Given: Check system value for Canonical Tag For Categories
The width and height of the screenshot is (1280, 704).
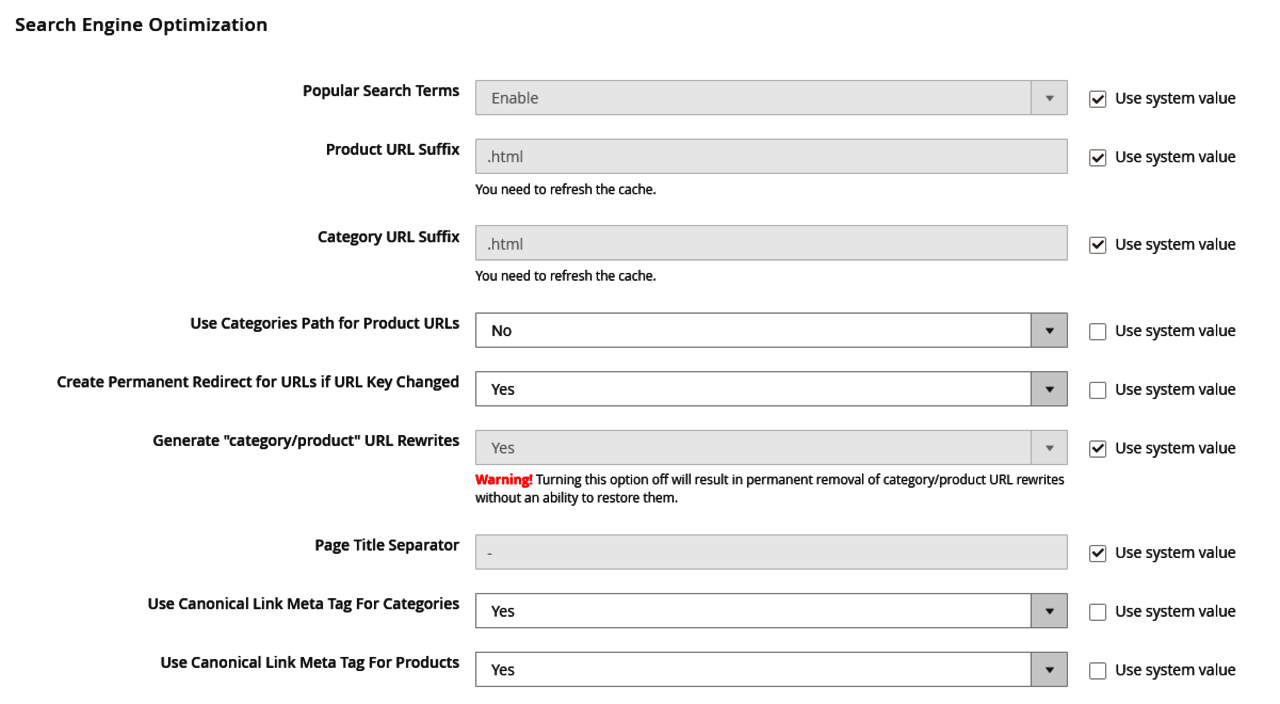Looking at the screenshot, I should (1098, 612).
